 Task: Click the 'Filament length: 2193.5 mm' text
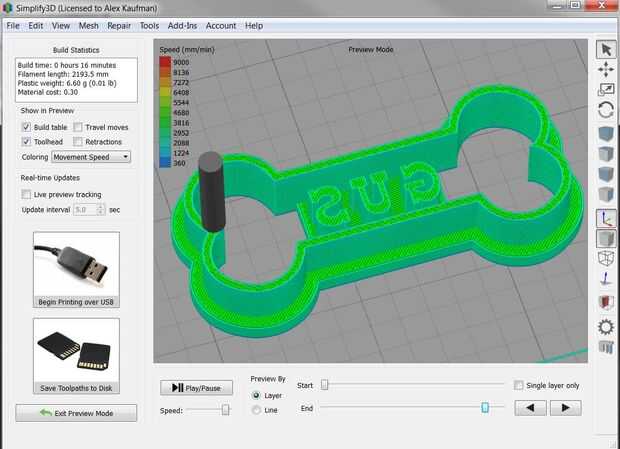point(63,74)
